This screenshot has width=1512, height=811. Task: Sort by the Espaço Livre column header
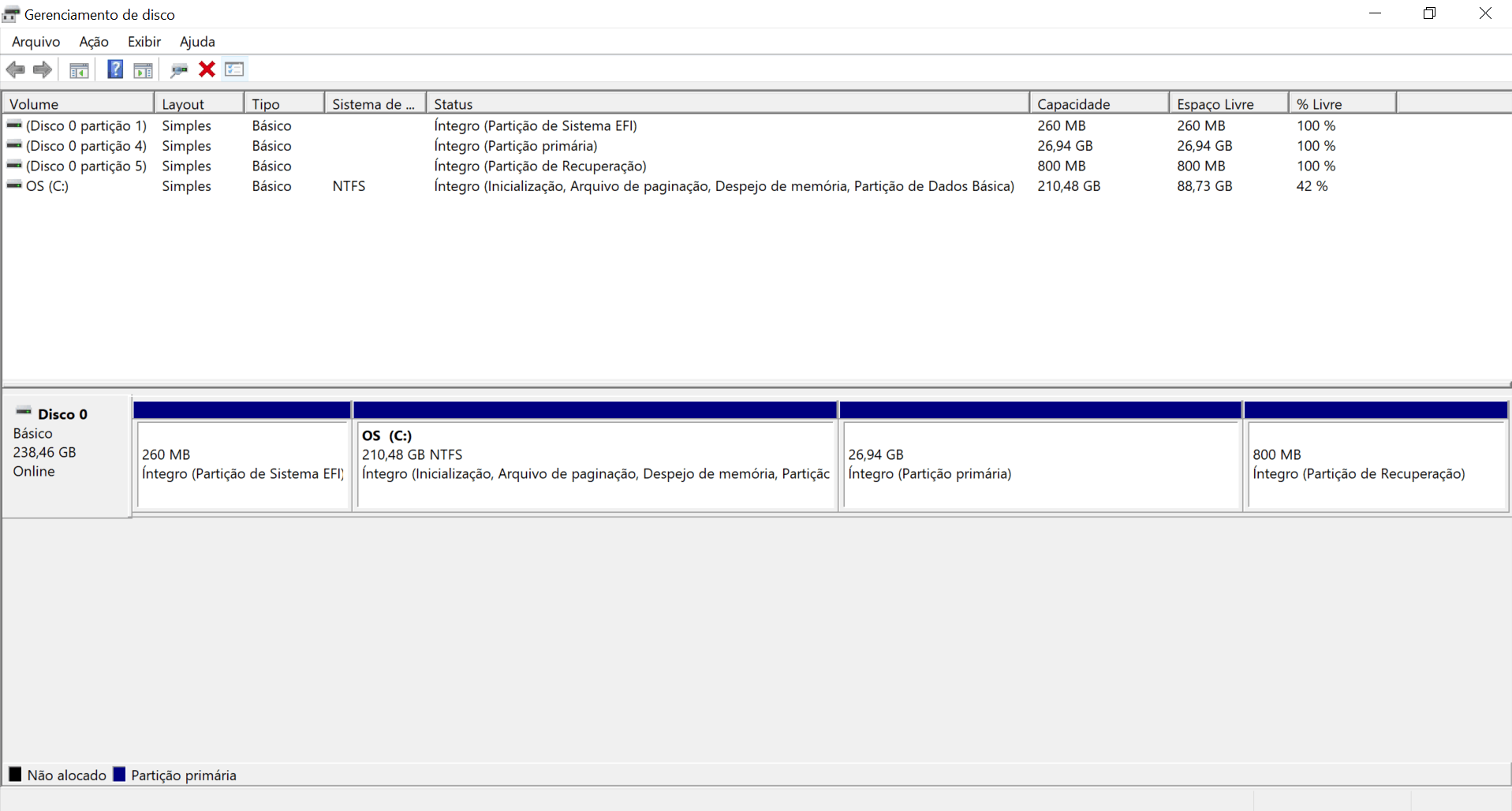point(1229,103)
